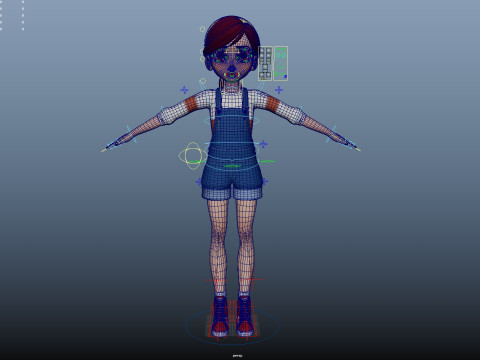Select the yellow atom-shaped control beside the waist
The height and width of the screenshot is (360, 480).
pyautogui.click(x=193, y=155)
